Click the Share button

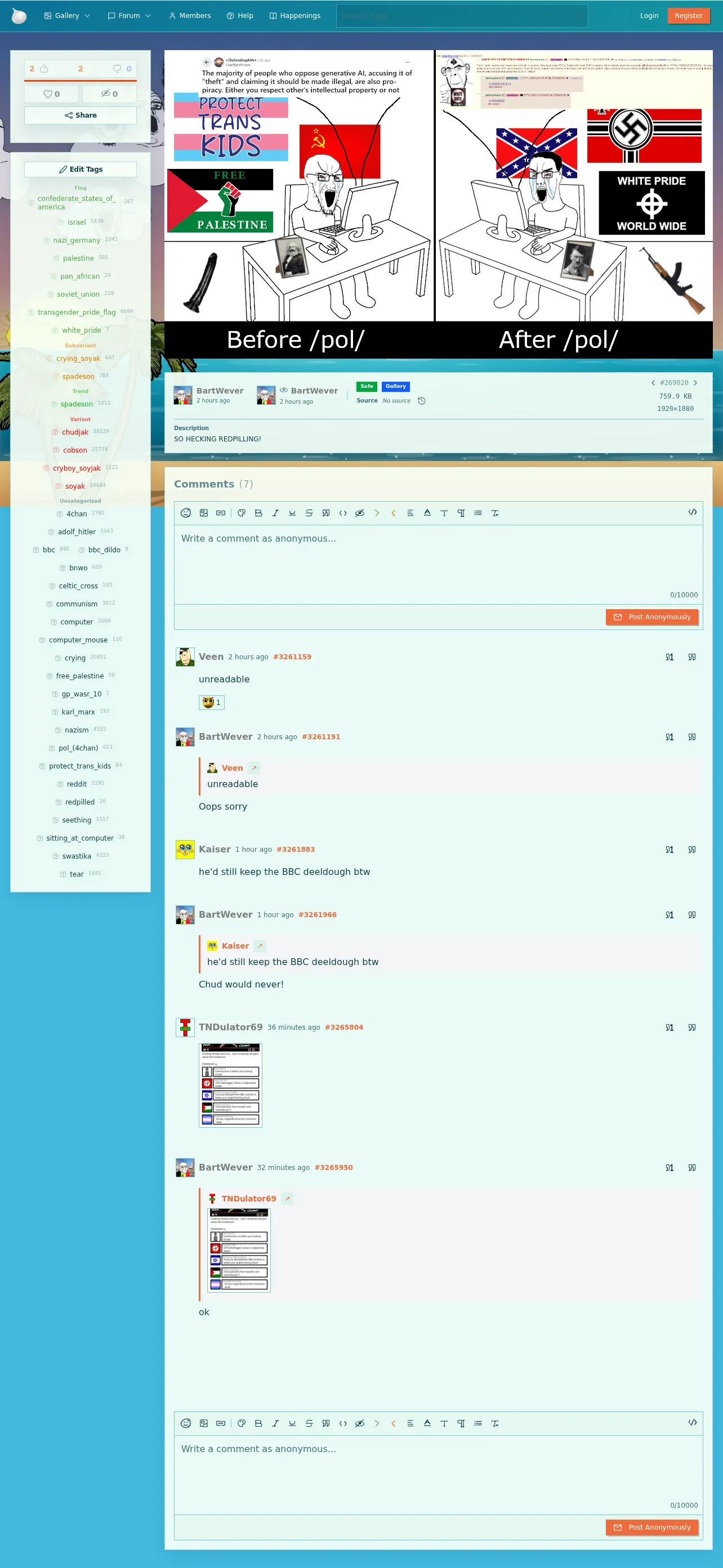tap(81, 115)
